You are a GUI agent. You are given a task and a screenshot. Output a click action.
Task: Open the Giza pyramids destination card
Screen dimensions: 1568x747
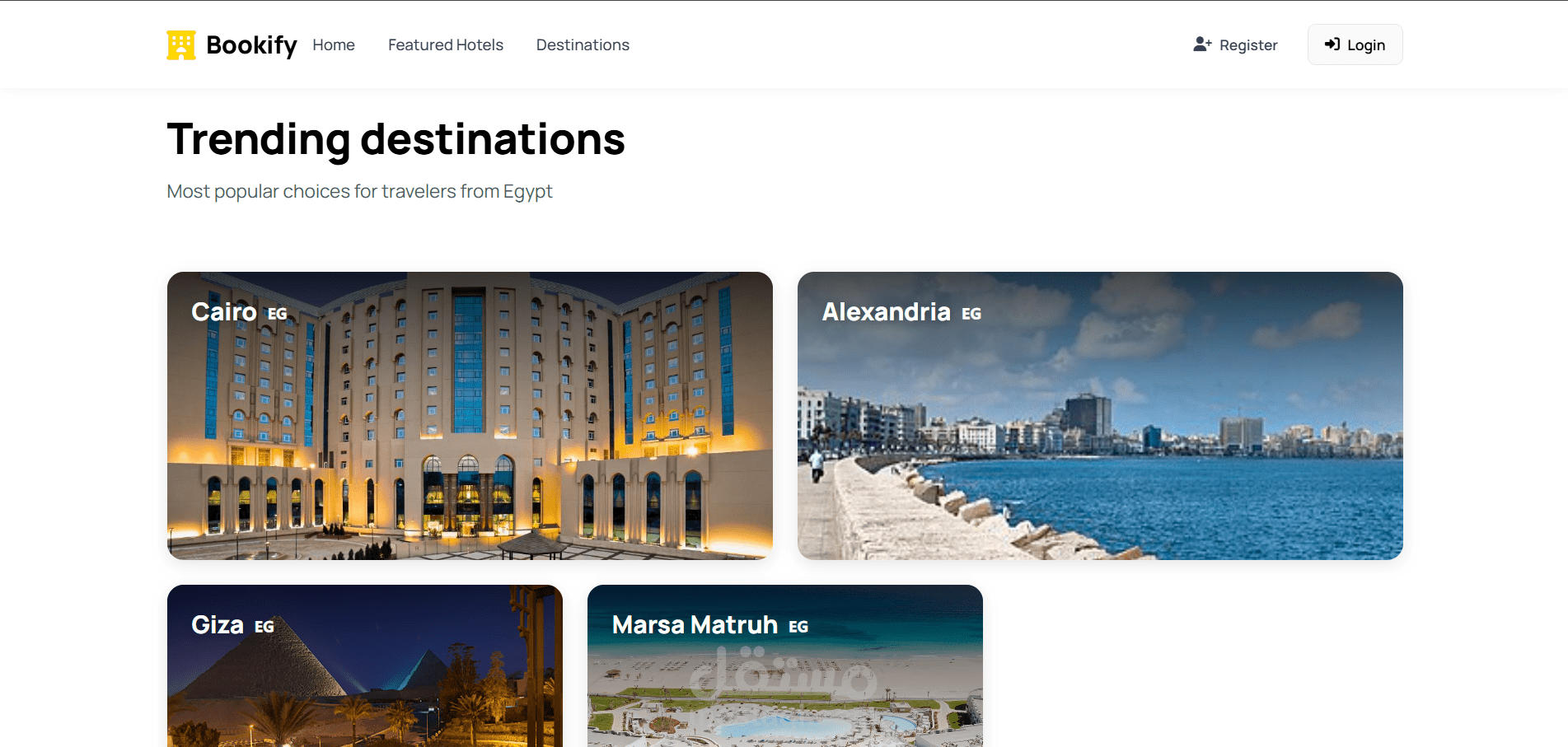tap(365, 665)
